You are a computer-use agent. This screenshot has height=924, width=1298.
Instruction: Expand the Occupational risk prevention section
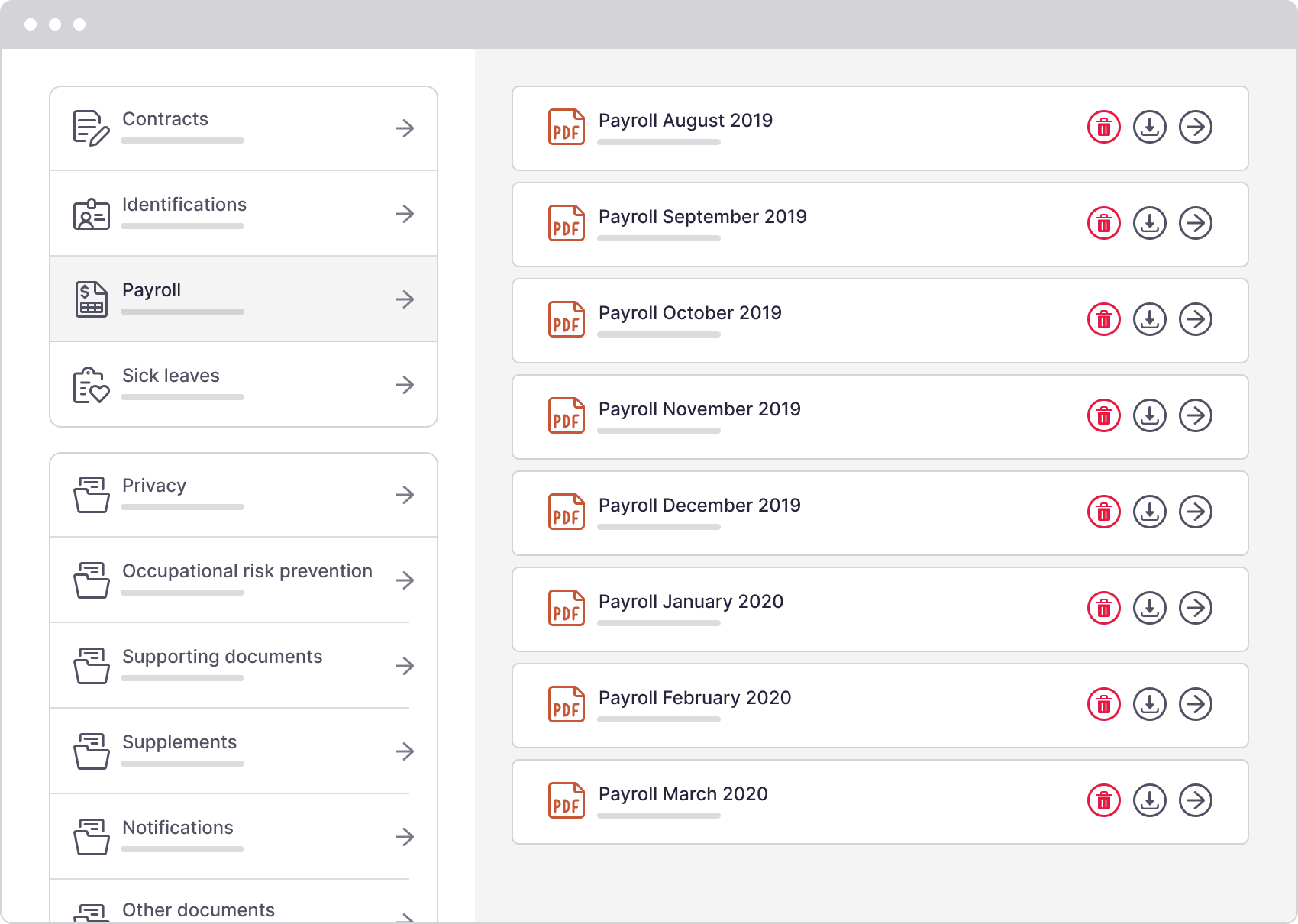coord(405,580)
